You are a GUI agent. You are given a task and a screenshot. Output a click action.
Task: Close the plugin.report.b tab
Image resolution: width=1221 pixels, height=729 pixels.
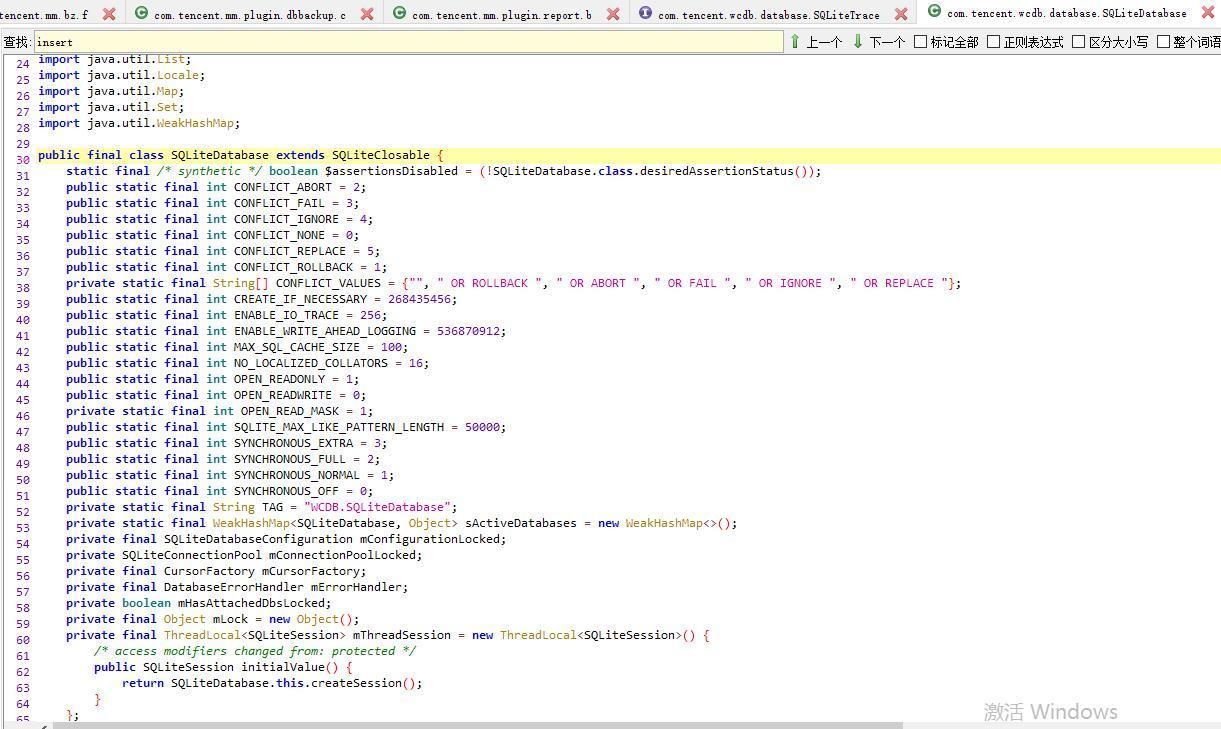(x=613, y=14)
